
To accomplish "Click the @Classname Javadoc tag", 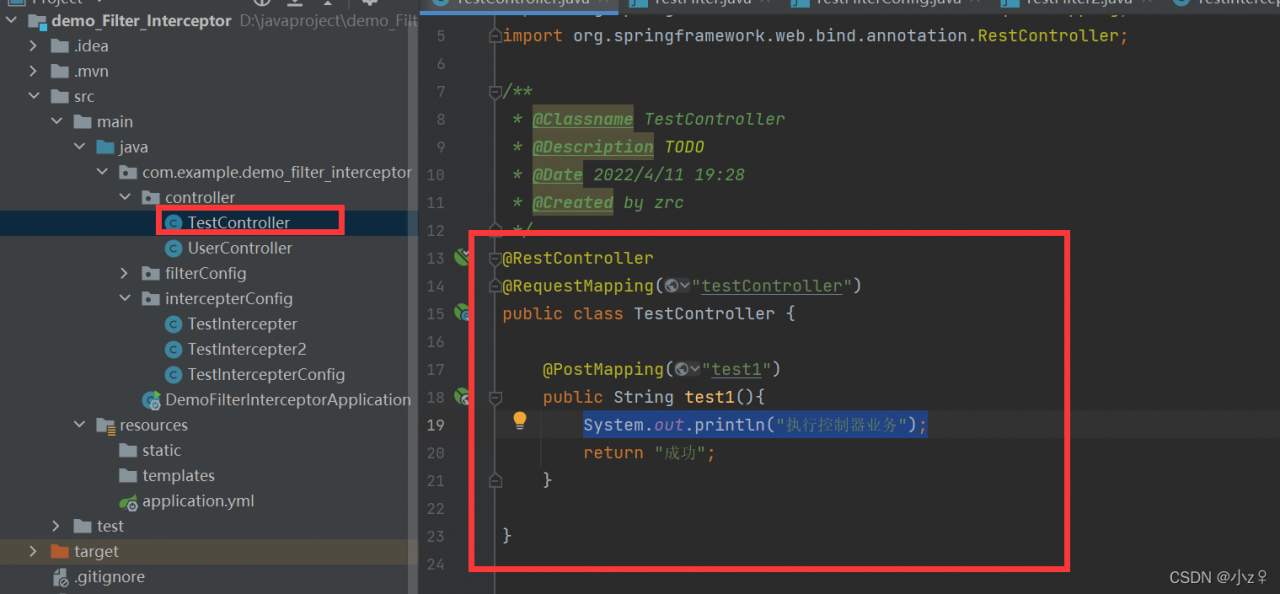I will pos(582,119).
